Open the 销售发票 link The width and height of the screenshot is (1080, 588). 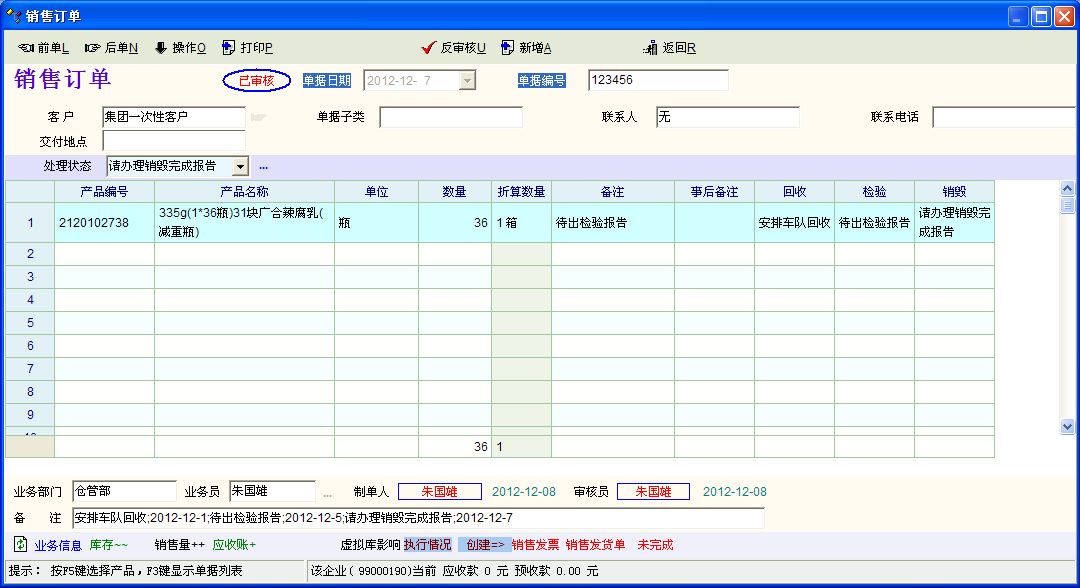(x=536, y=545)
